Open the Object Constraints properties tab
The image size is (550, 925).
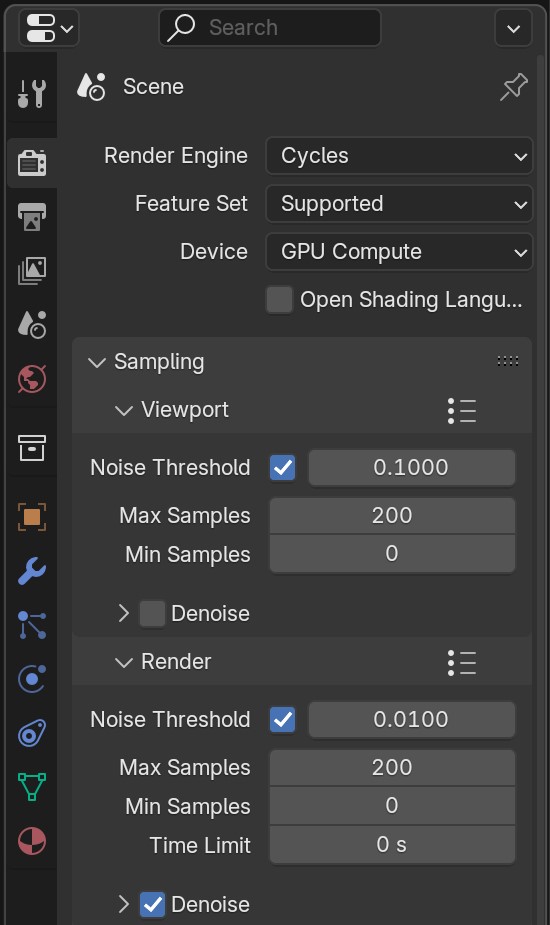(32, 733)
